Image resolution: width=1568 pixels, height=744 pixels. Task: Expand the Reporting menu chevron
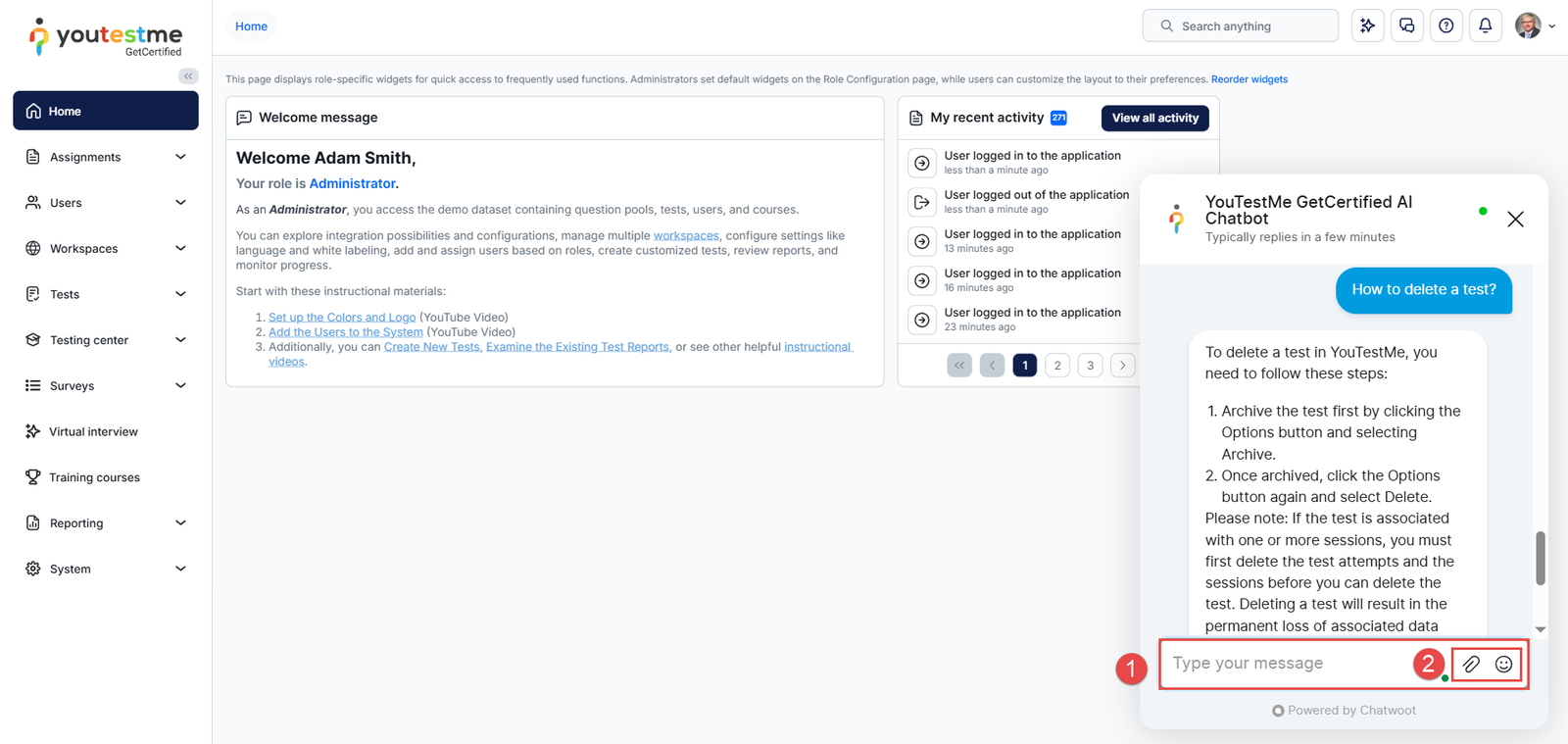click(x=180, y=522)
